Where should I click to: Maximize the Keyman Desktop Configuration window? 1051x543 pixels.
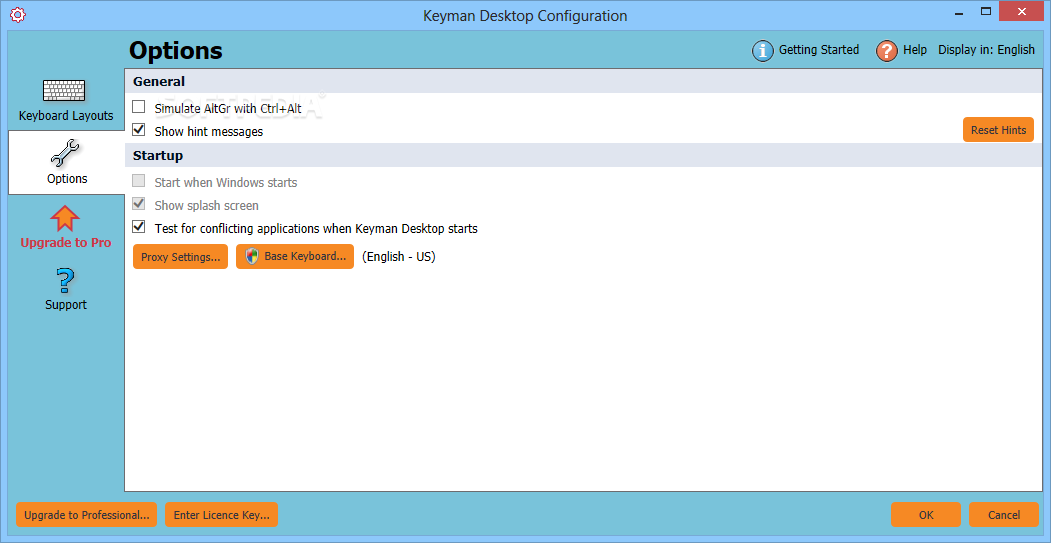coord(985,11)
